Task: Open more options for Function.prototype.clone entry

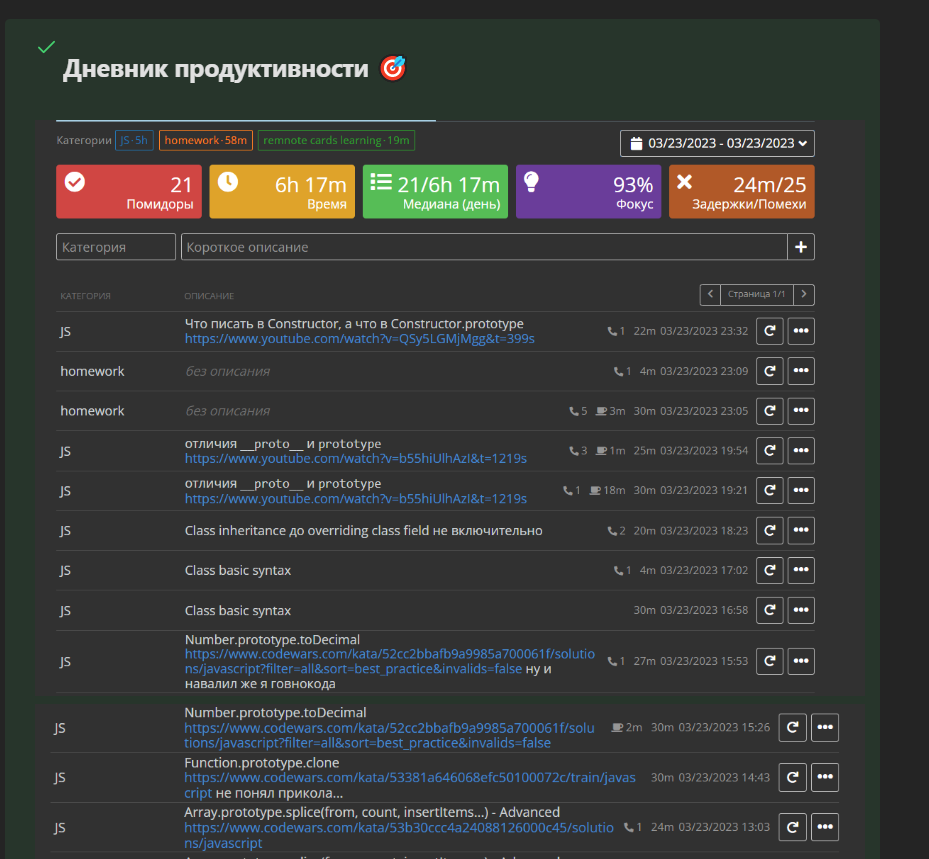Action: tap(825, 777)
